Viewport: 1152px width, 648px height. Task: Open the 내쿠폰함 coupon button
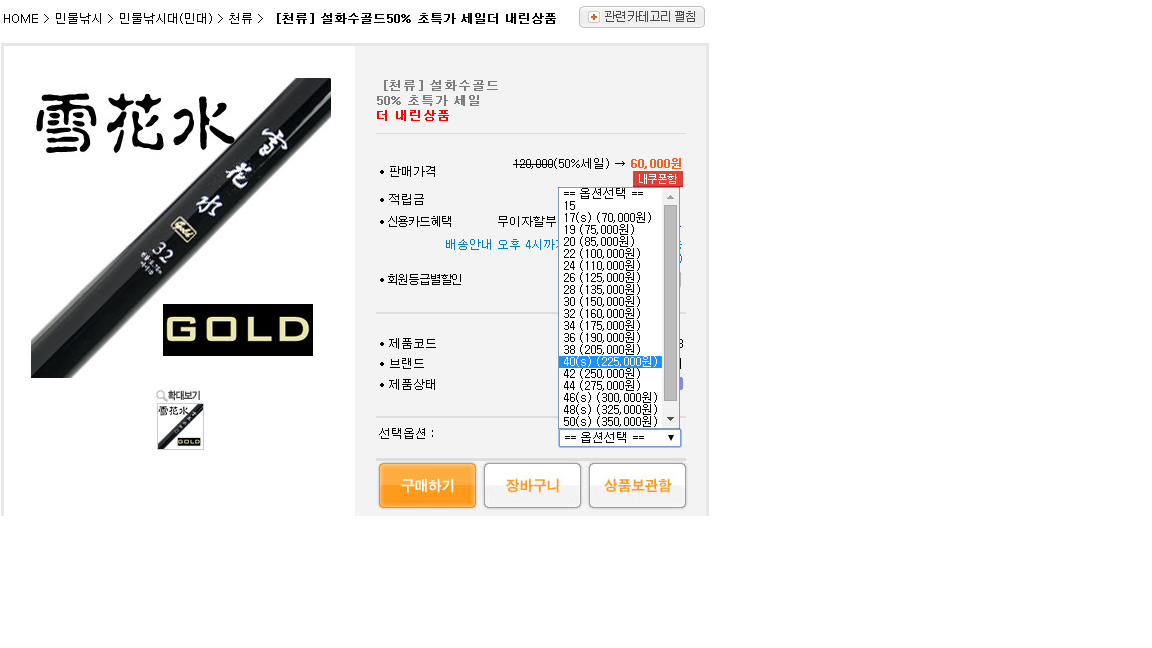tap(658, 179)
